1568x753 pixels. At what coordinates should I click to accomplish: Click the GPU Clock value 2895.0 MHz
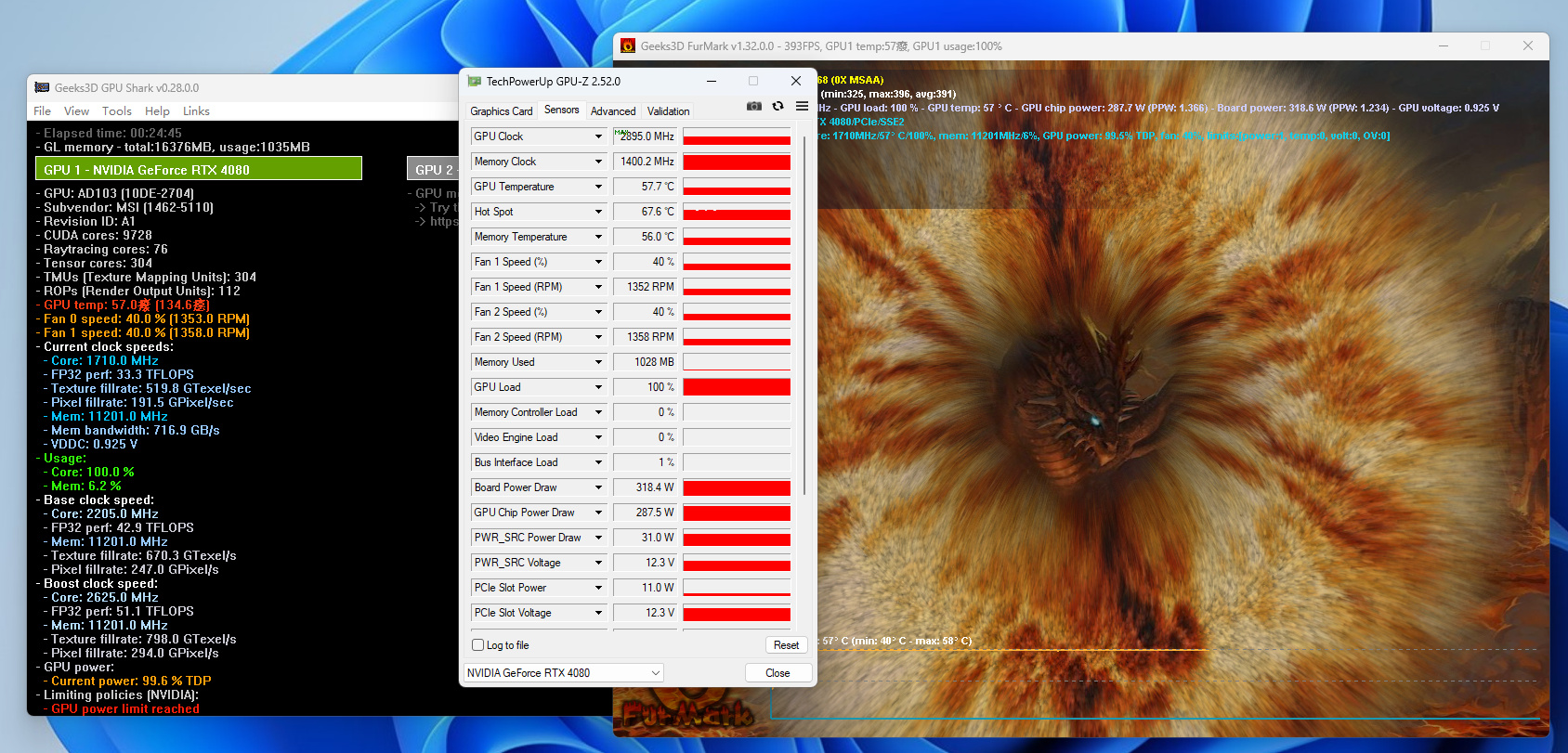coord(646,136)
